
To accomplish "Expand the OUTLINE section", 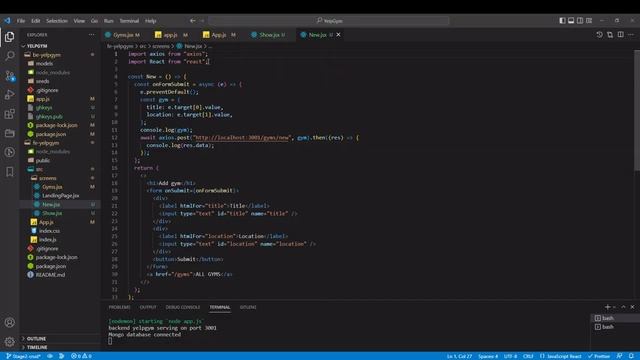I will (x=60, y=339).
